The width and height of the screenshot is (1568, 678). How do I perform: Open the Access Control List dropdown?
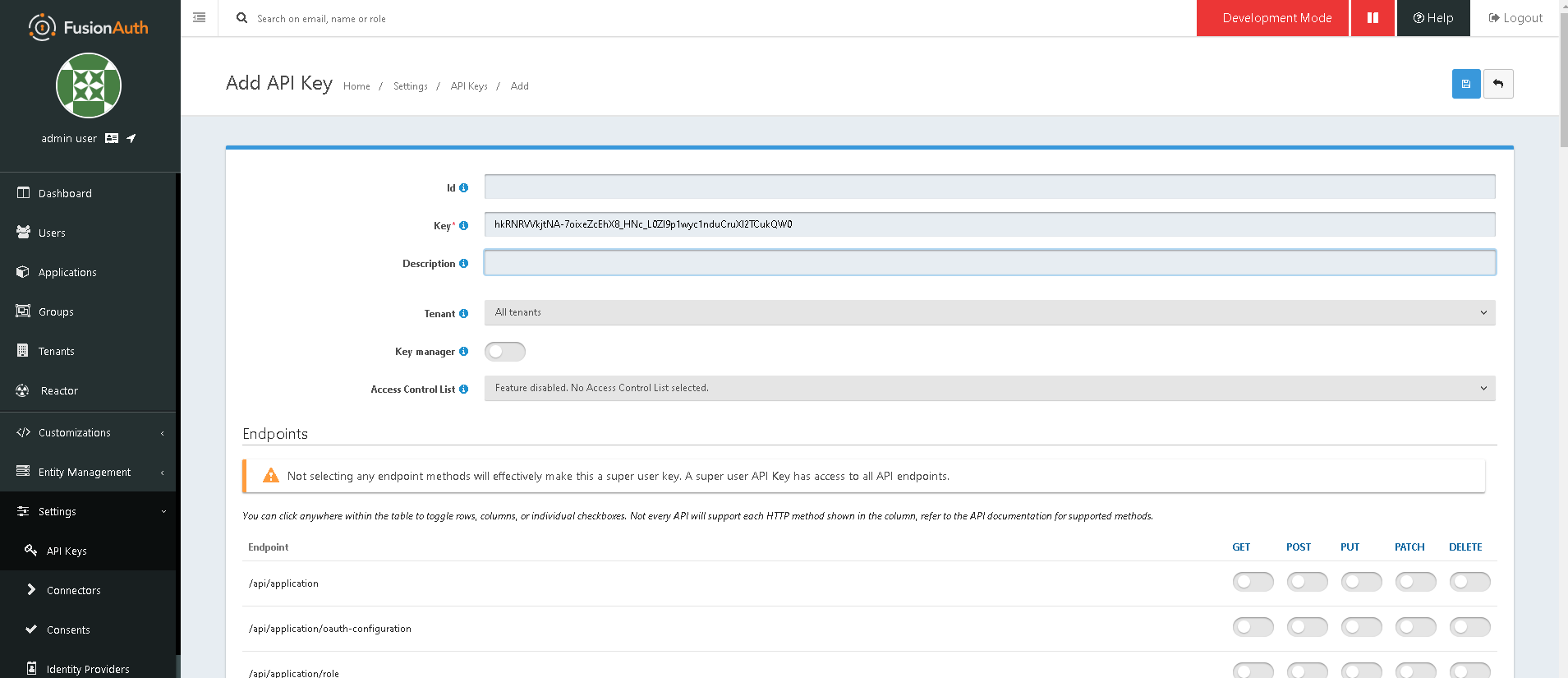click(990, 388)
